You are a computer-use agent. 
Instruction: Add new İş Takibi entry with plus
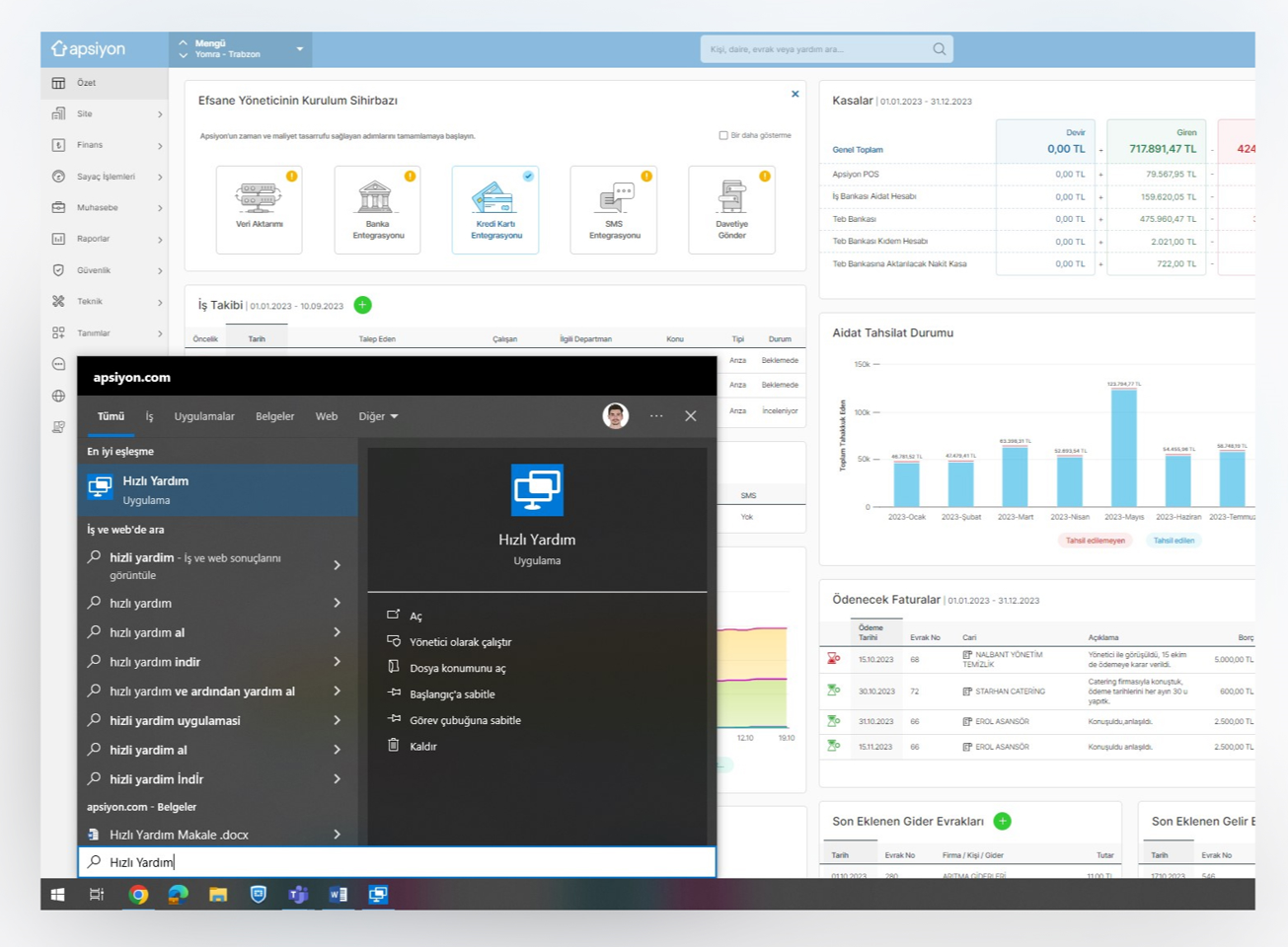point(362,305)
